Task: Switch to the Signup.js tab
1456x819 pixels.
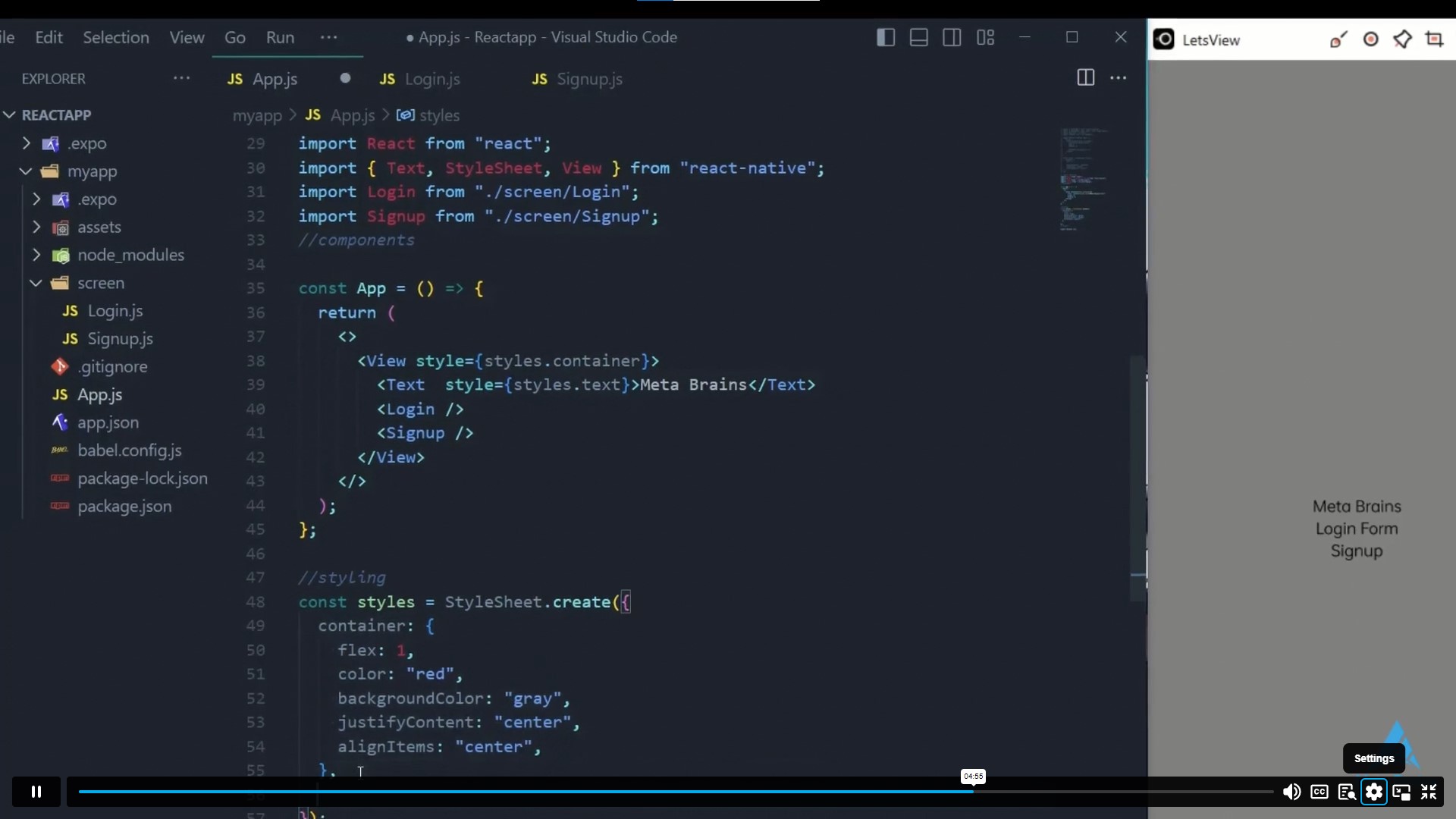Action: 589,79
